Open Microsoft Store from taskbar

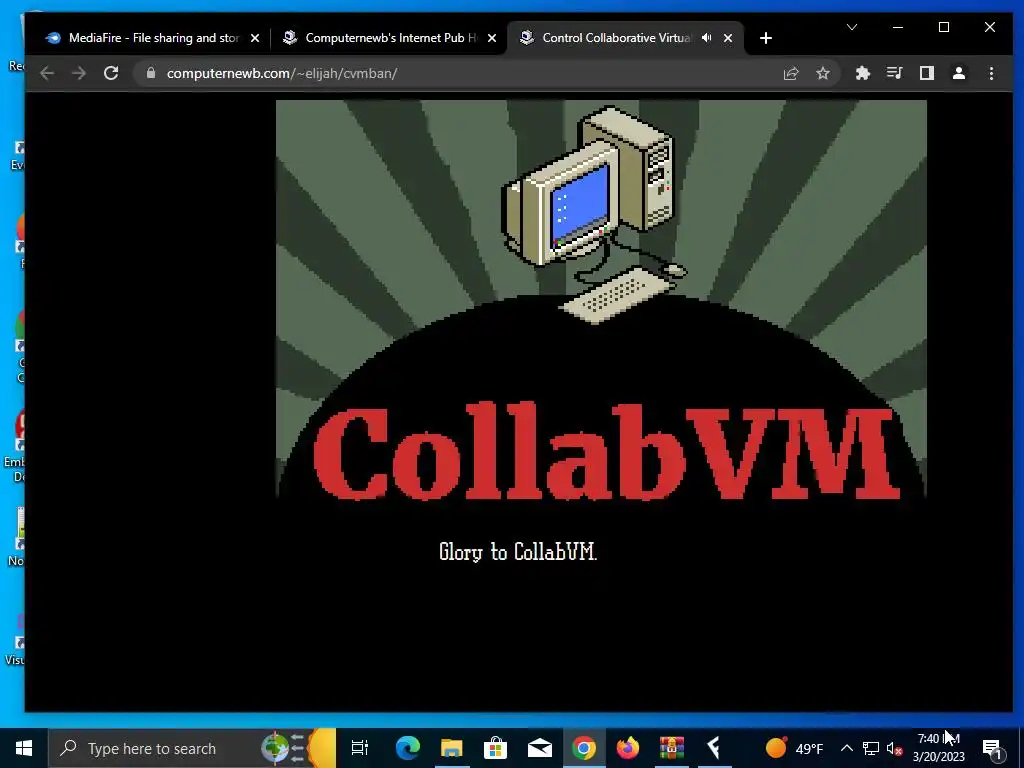coord(495,748)
